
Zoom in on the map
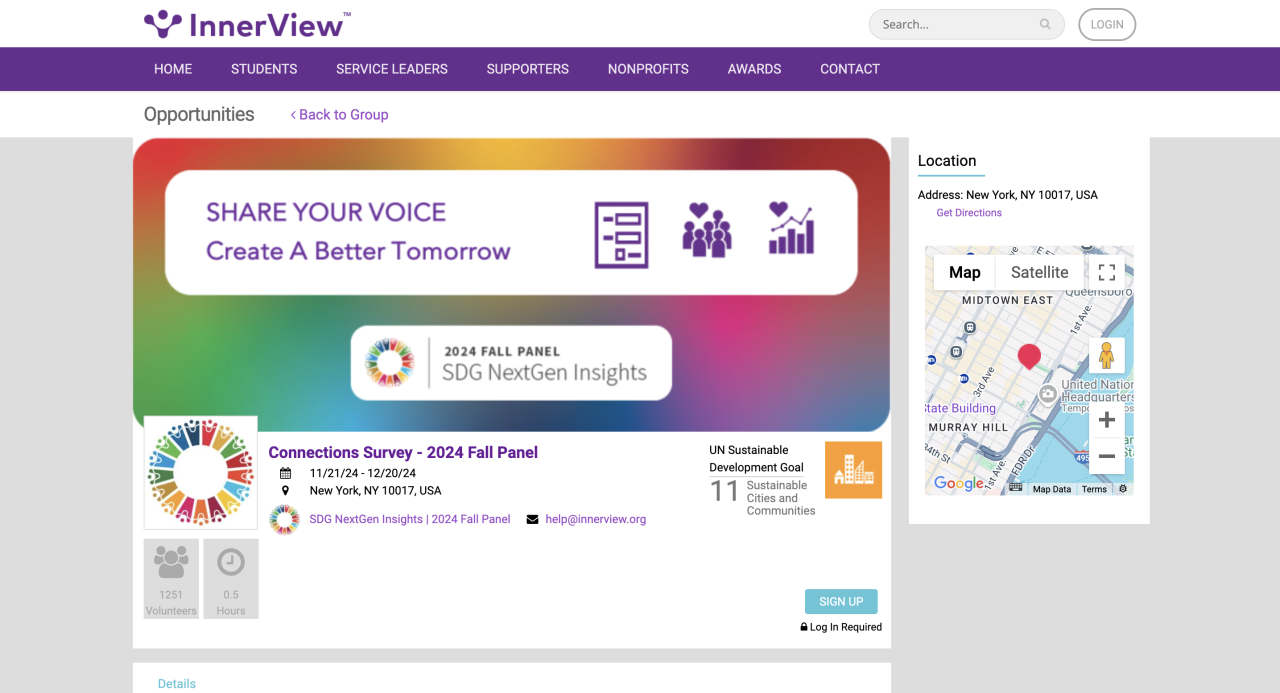1106,420
